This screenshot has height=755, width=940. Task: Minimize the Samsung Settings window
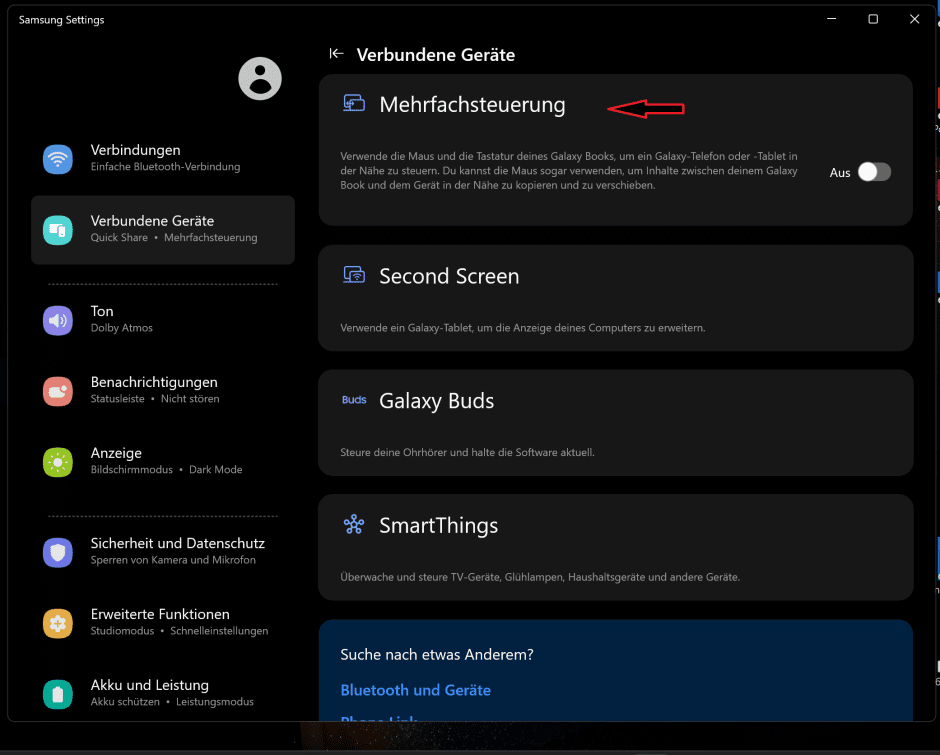(x=831, y=19)
